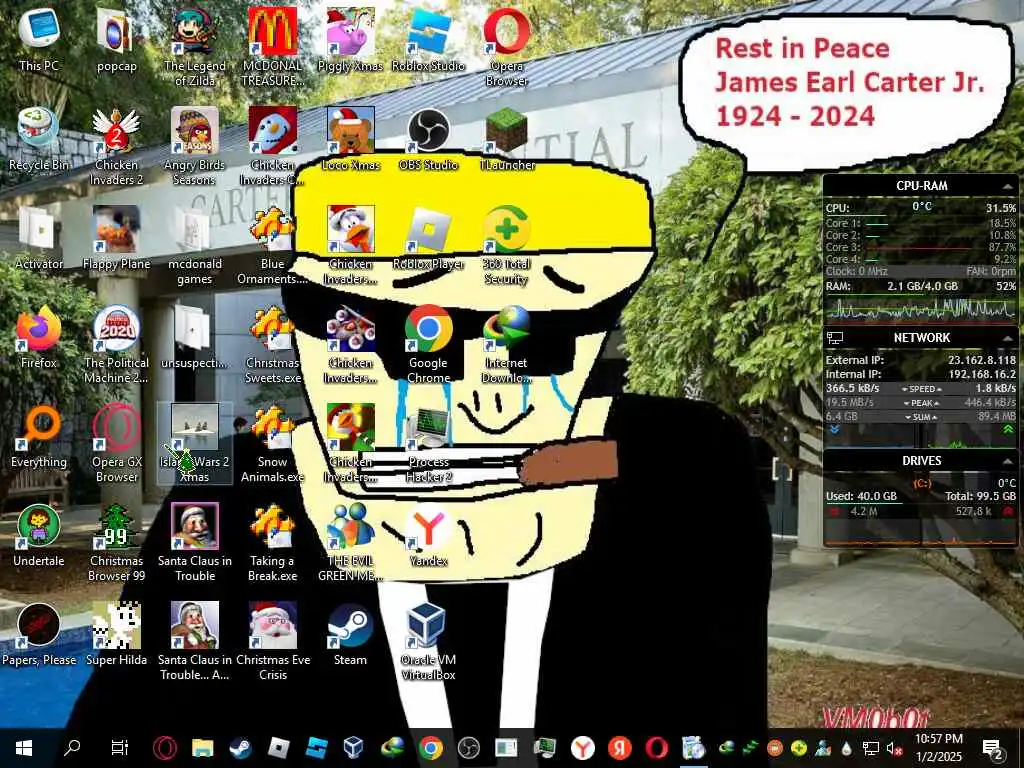Screen dimensions: 1024x768
Task: Open Roblox Studio desktop shortcut
Action: (428, 39)
